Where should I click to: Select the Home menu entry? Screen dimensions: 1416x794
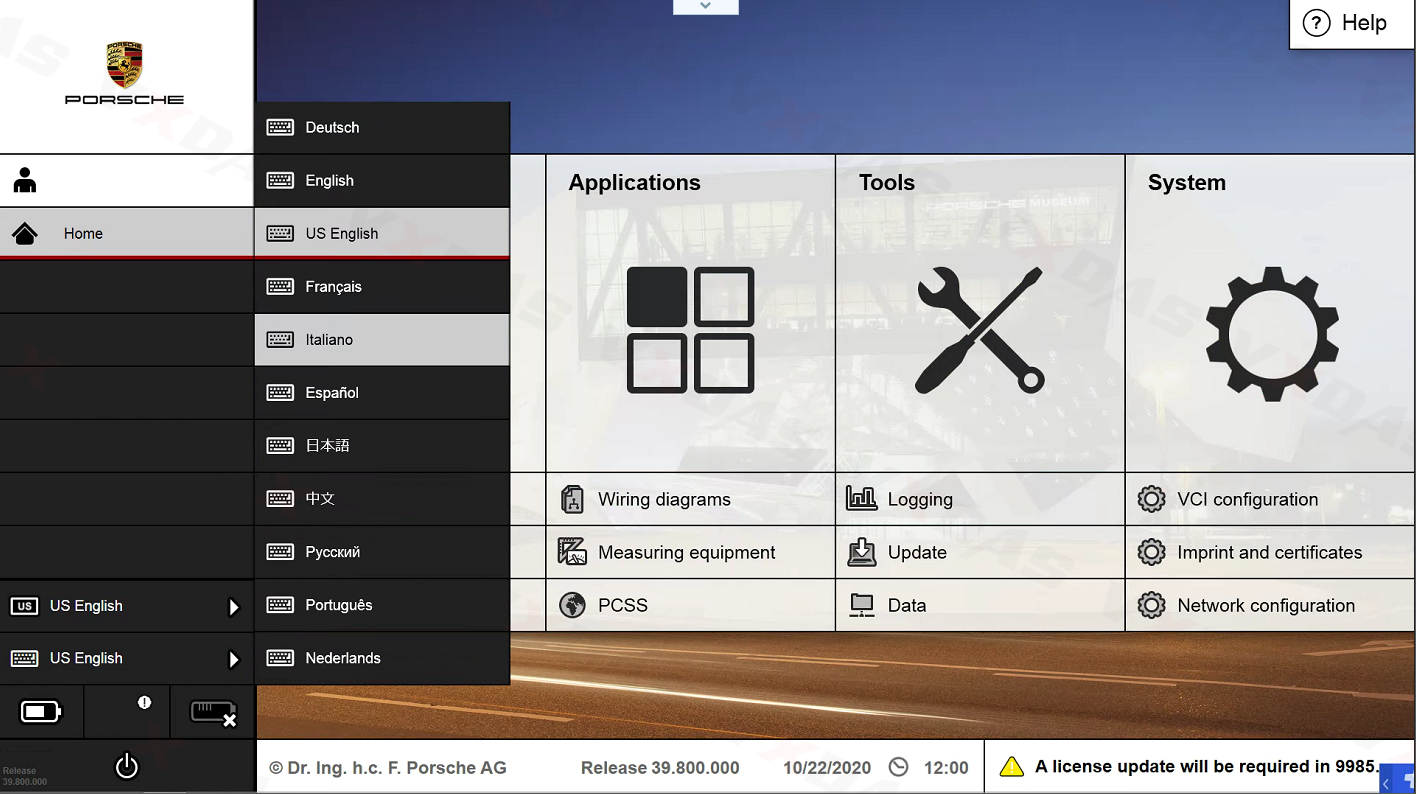[x=83, y=233]
